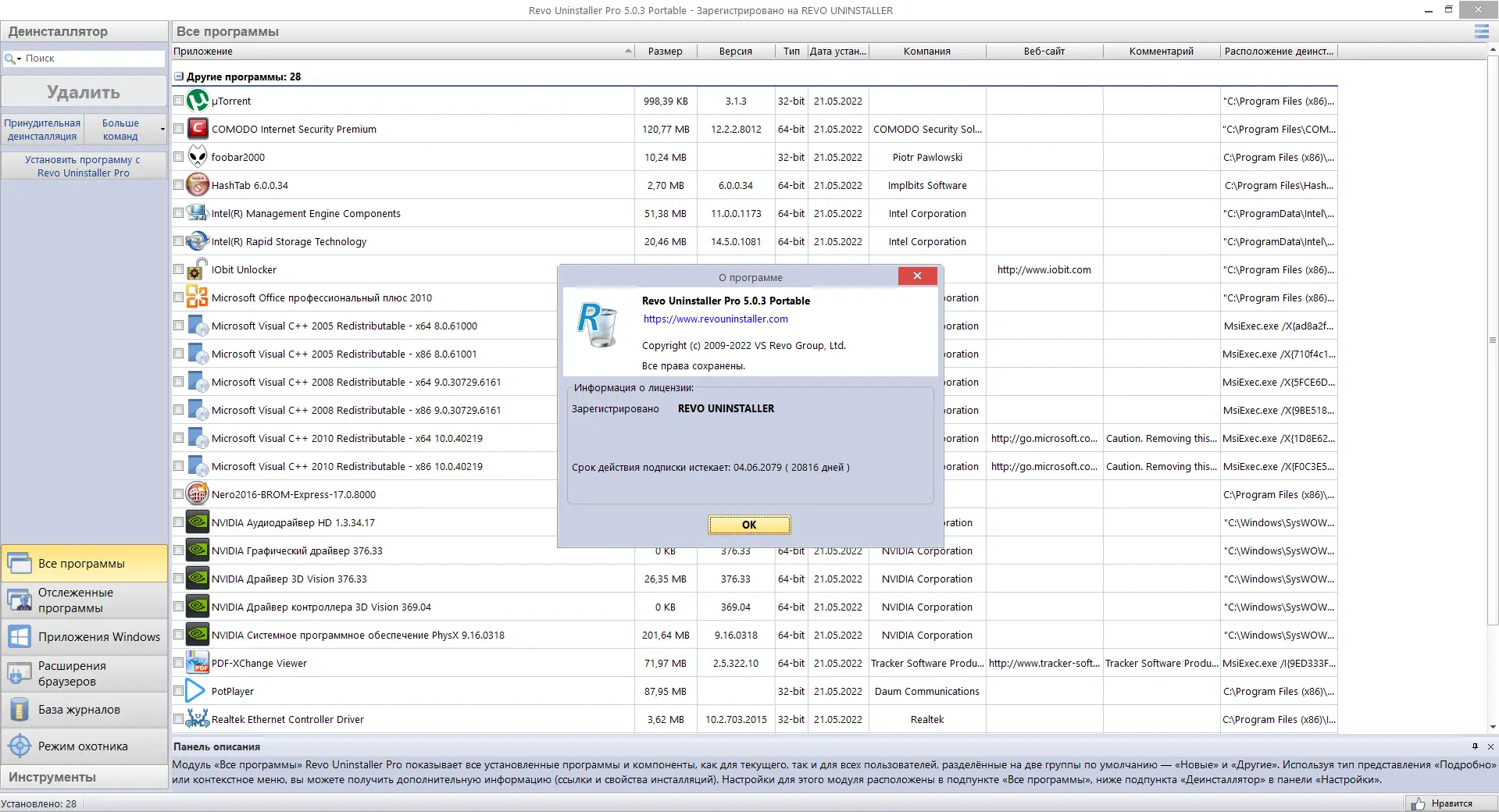The image size is (1499, 812).
Task: Click the Расширения браузеров icon
Action: click(20, 673)
